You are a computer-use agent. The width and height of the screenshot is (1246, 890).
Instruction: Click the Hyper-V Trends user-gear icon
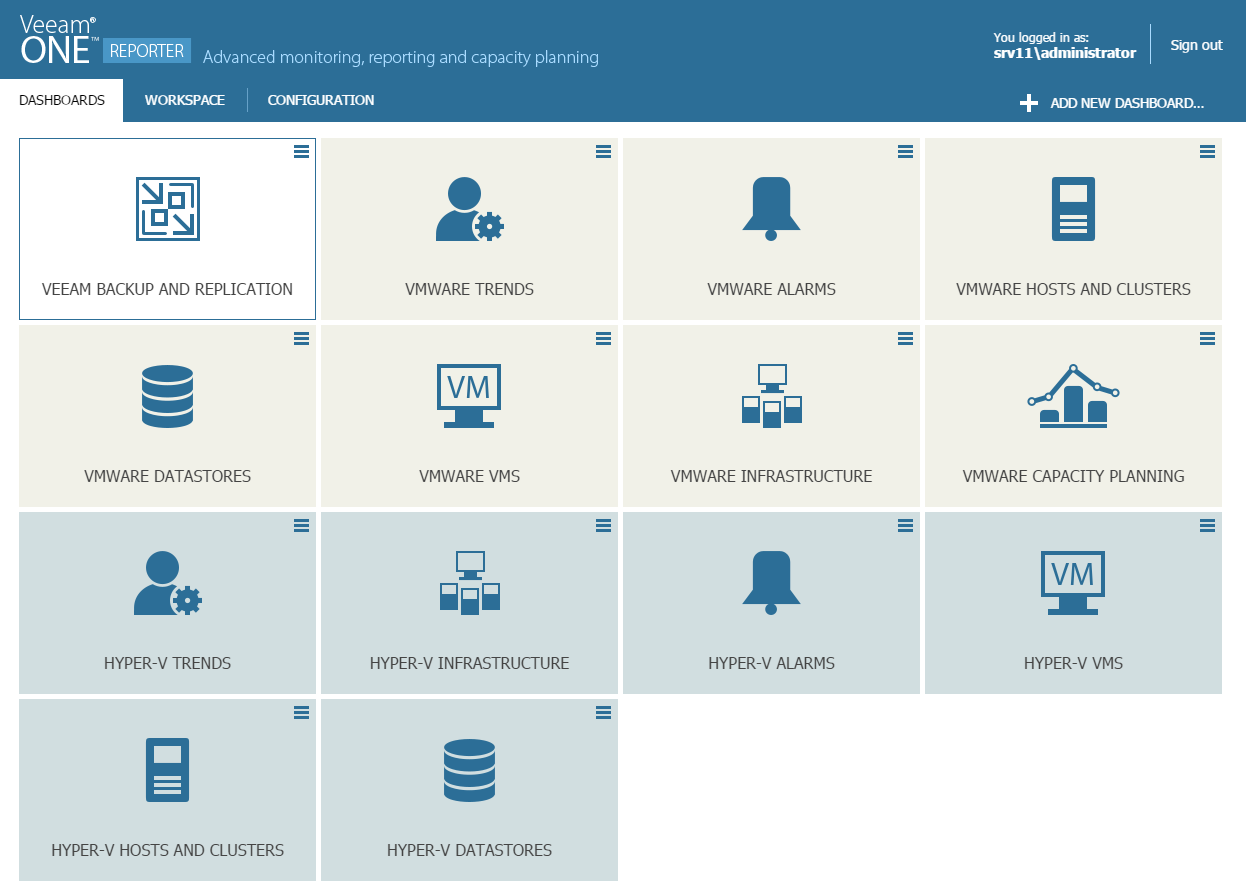[x=167, y=583]
